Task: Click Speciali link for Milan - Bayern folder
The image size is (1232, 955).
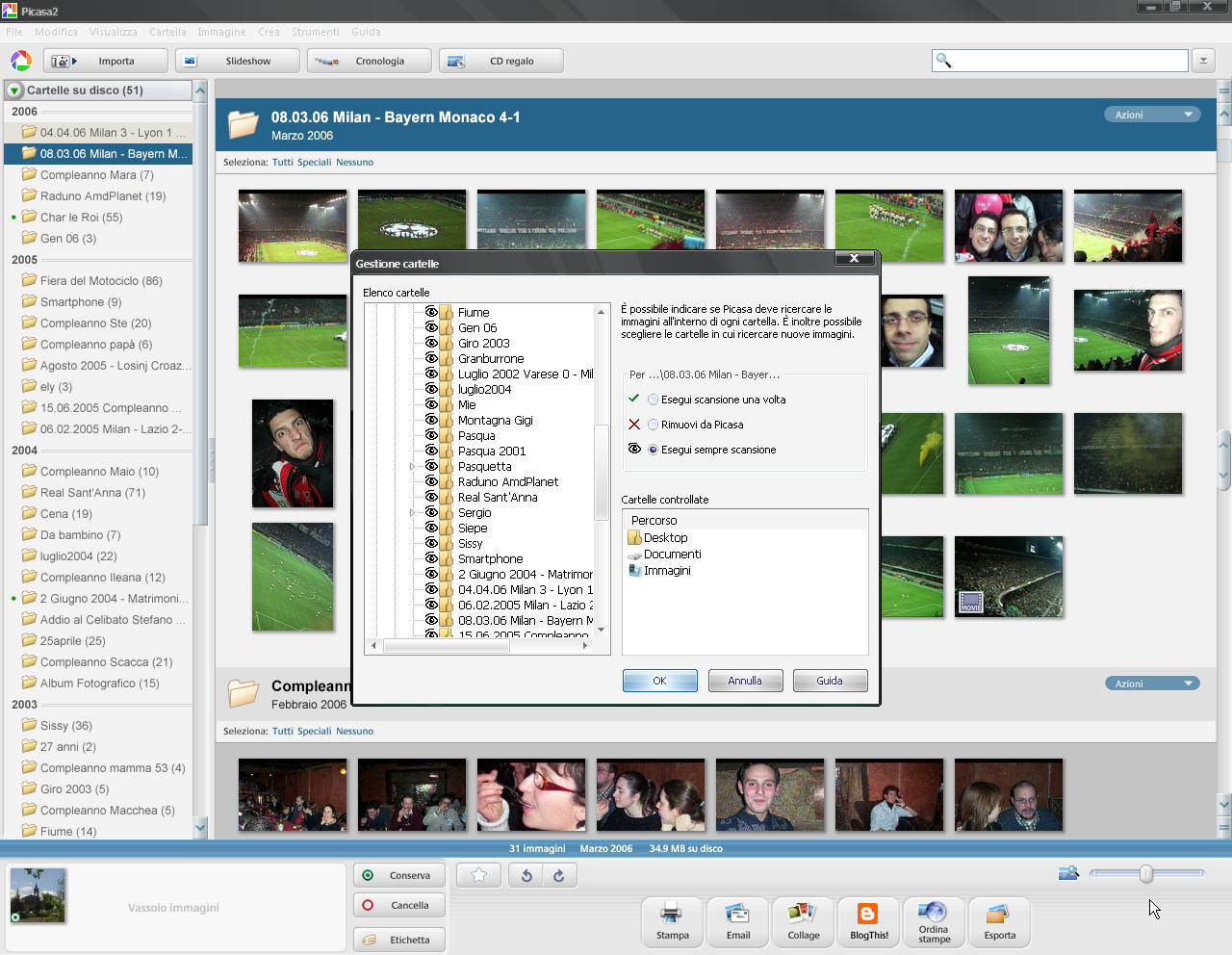Action: click(x=314, y=162)
